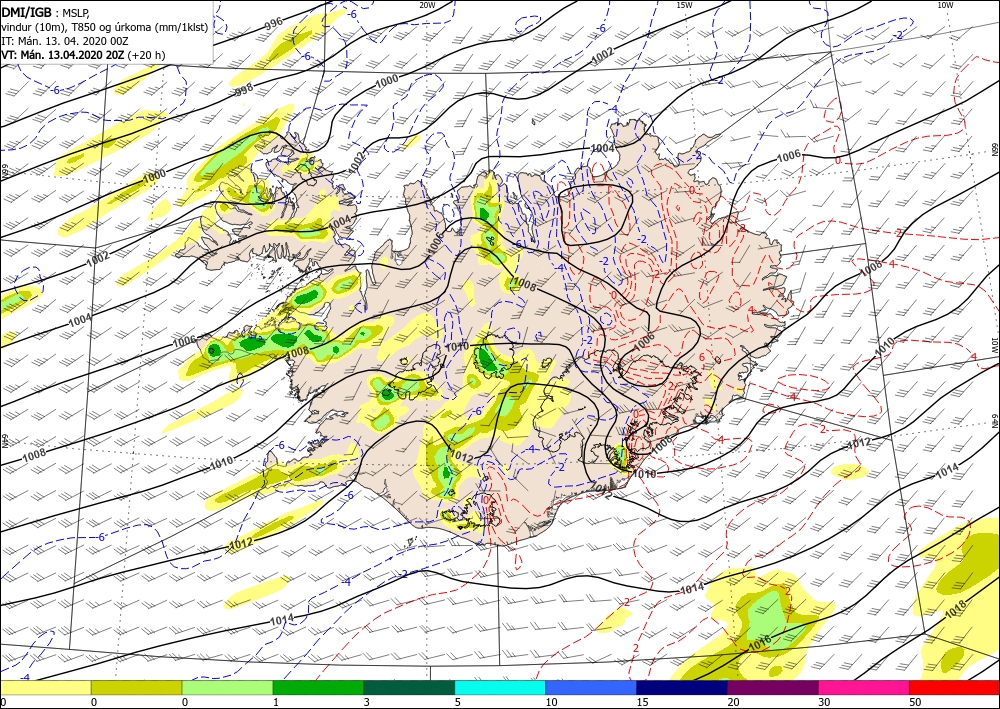Click the legend scale number "1"
Screen dimensions: 1000x709
(276, 702)
